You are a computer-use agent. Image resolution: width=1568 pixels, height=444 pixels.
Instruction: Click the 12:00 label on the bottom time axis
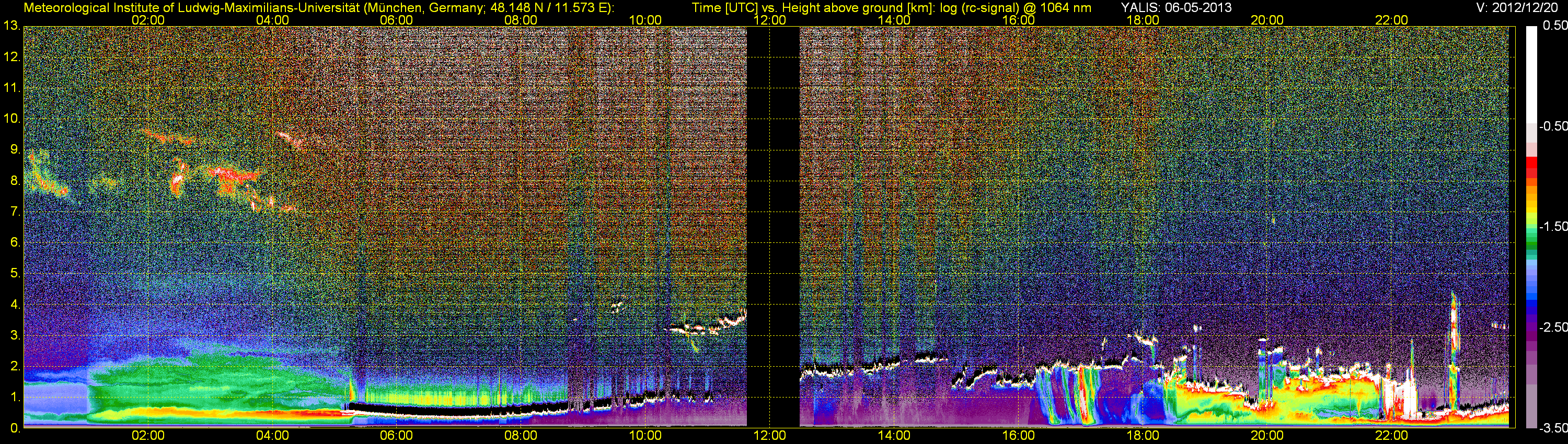[x=769, y=436]
